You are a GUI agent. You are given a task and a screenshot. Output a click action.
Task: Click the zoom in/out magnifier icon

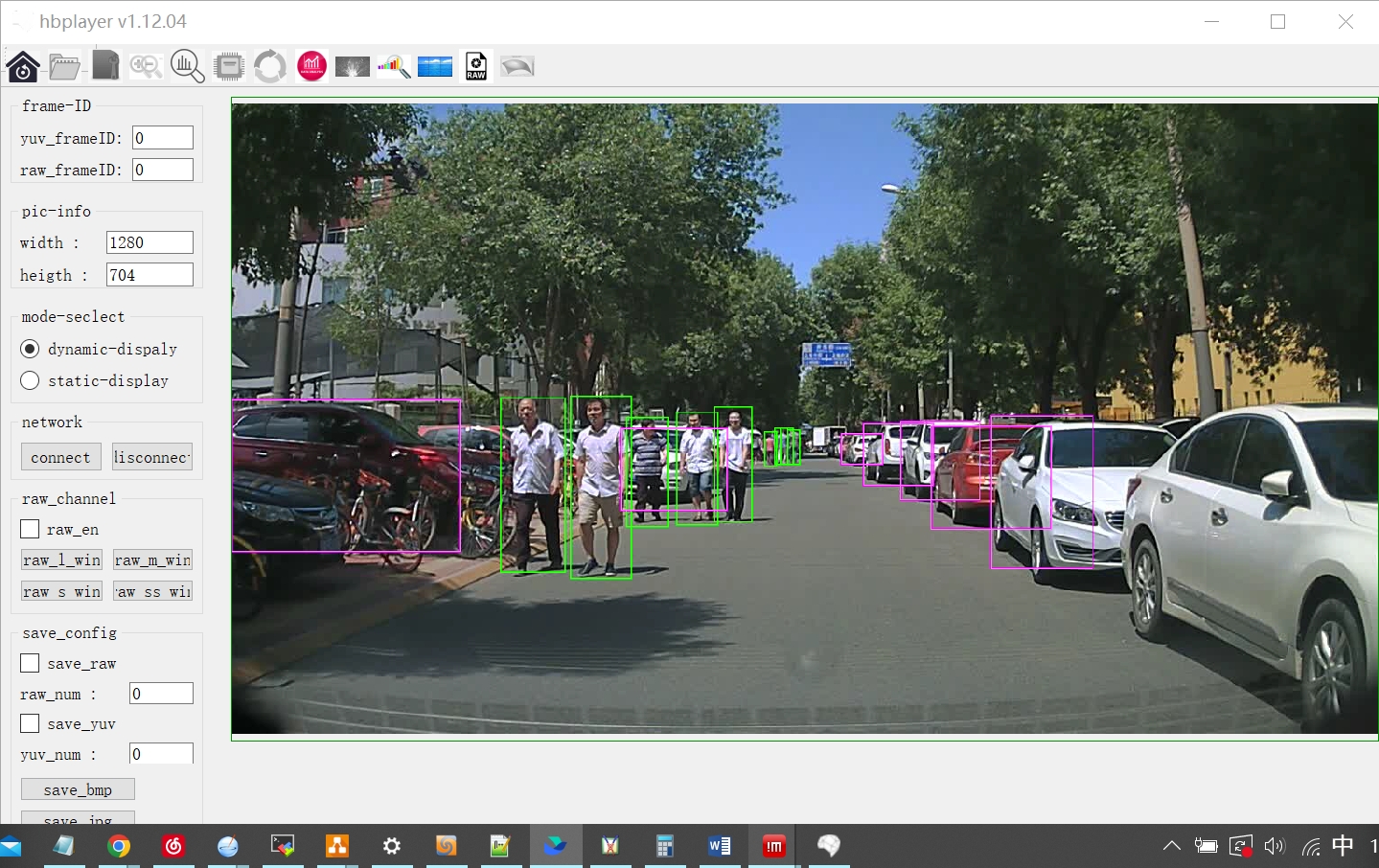click(146, 66)
